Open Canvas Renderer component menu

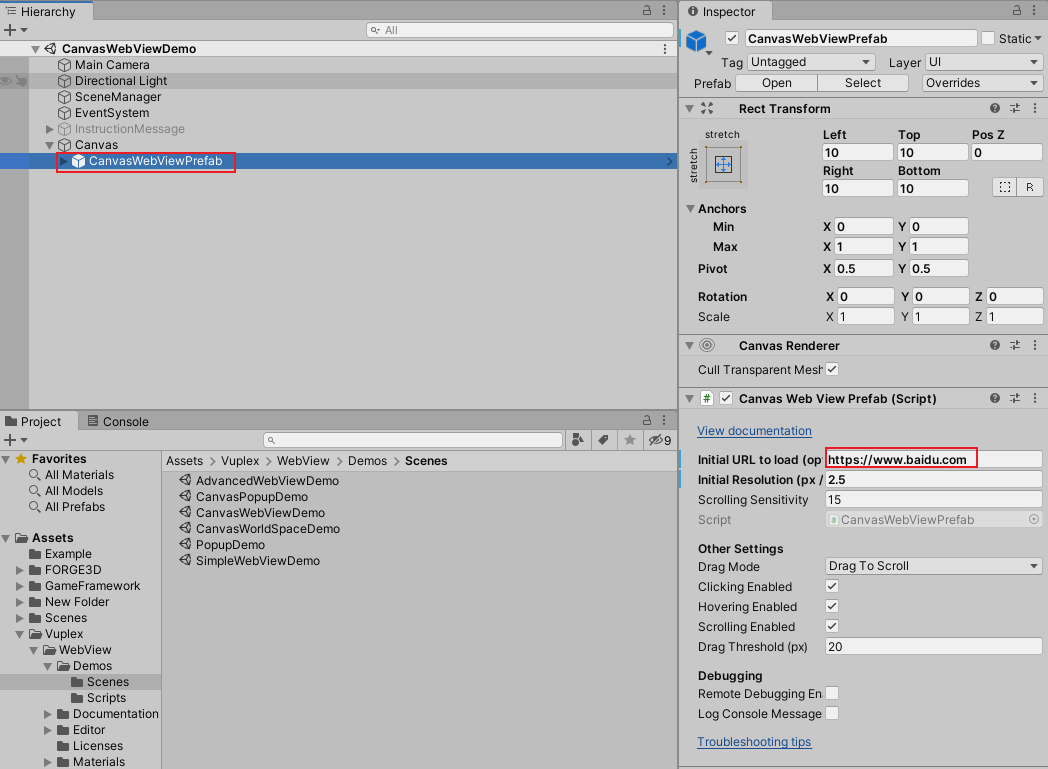[x=1035, y=345]
